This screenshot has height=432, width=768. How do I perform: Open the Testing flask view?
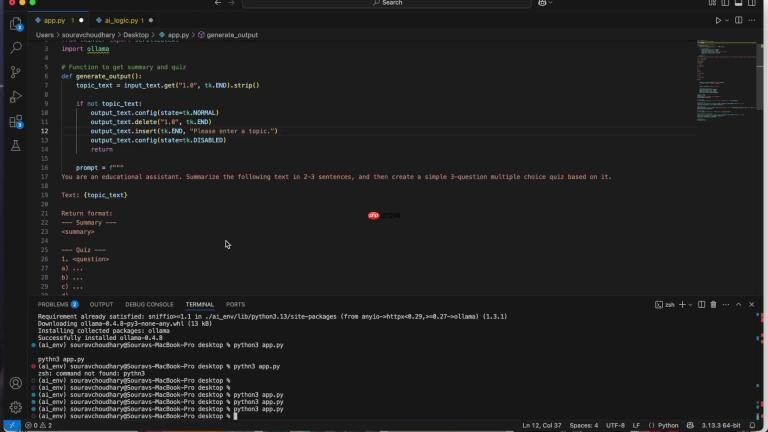tap(16, 145)
